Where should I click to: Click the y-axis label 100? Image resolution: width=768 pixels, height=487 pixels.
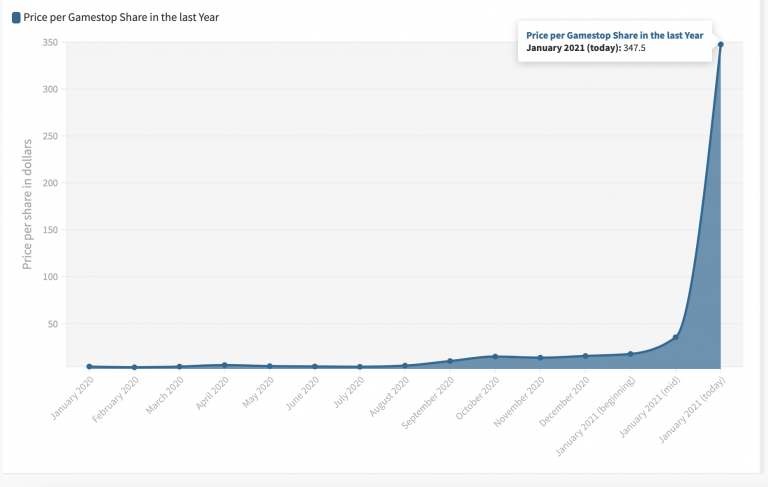(x=50, y=277)
